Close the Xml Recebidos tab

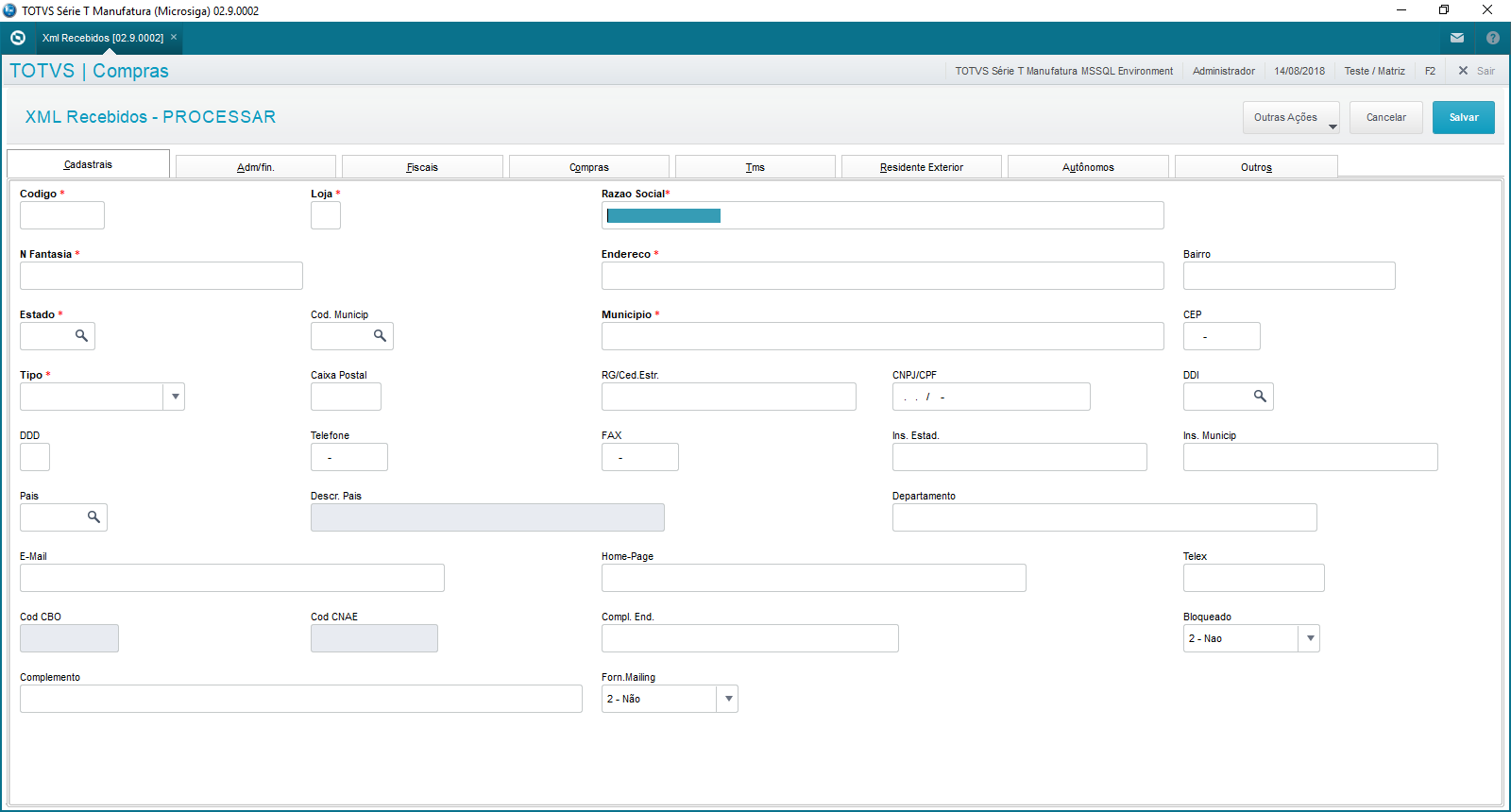coord(174,38)
